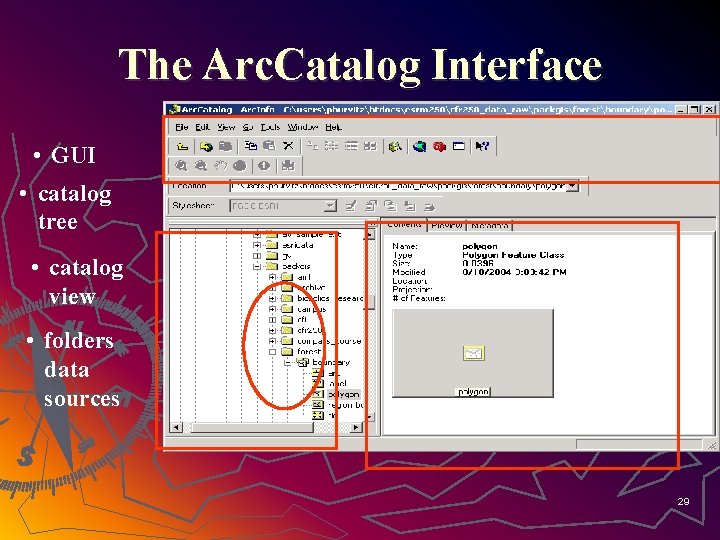Viewport: 720px width, 540px height.
Task: Switch to List view icon
Action: pyautogui.click(x=331, y=146)
